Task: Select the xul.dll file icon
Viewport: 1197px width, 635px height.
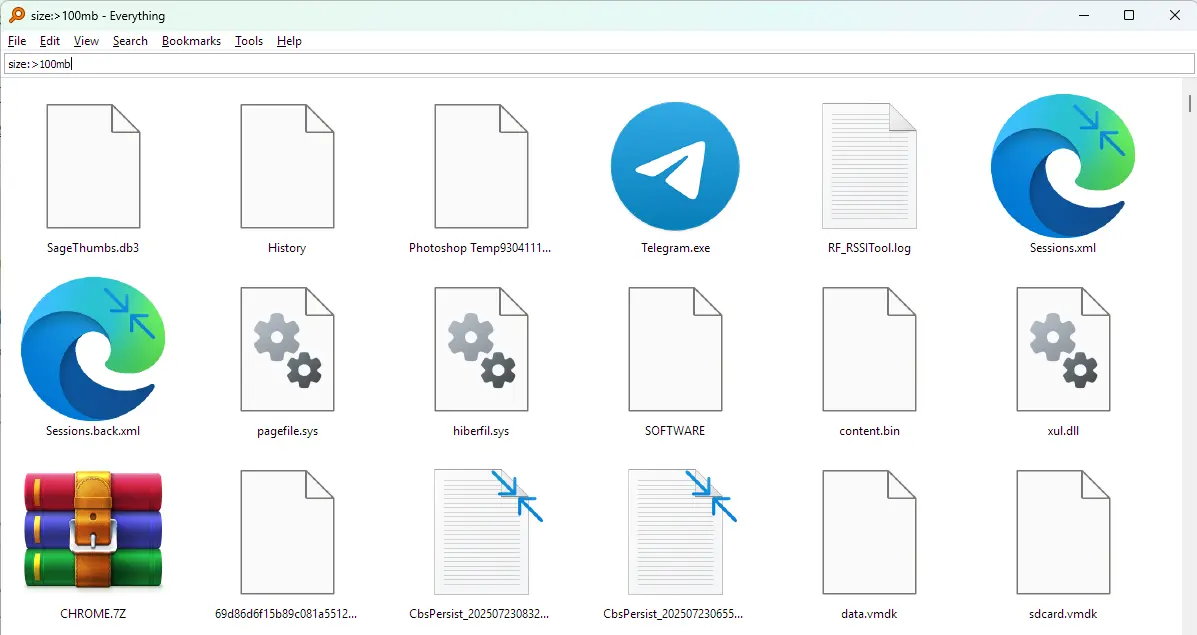Action: click(1063, 350)
